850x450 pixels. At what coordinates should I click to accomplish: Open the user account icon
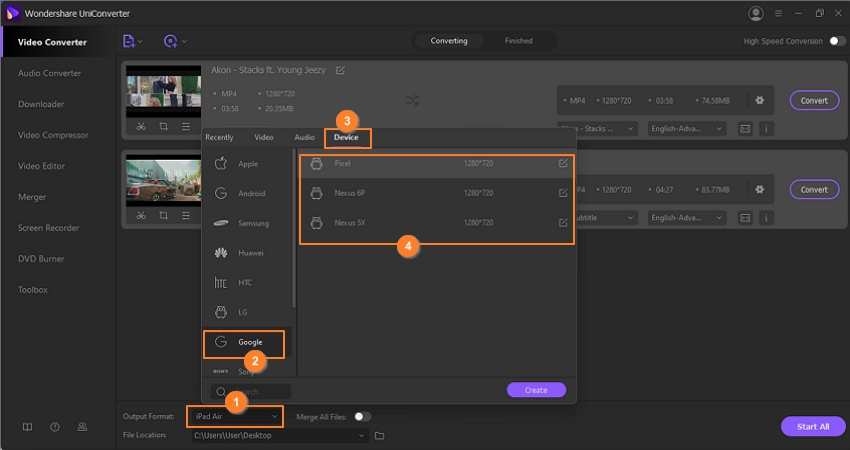(x=756, y=13)
